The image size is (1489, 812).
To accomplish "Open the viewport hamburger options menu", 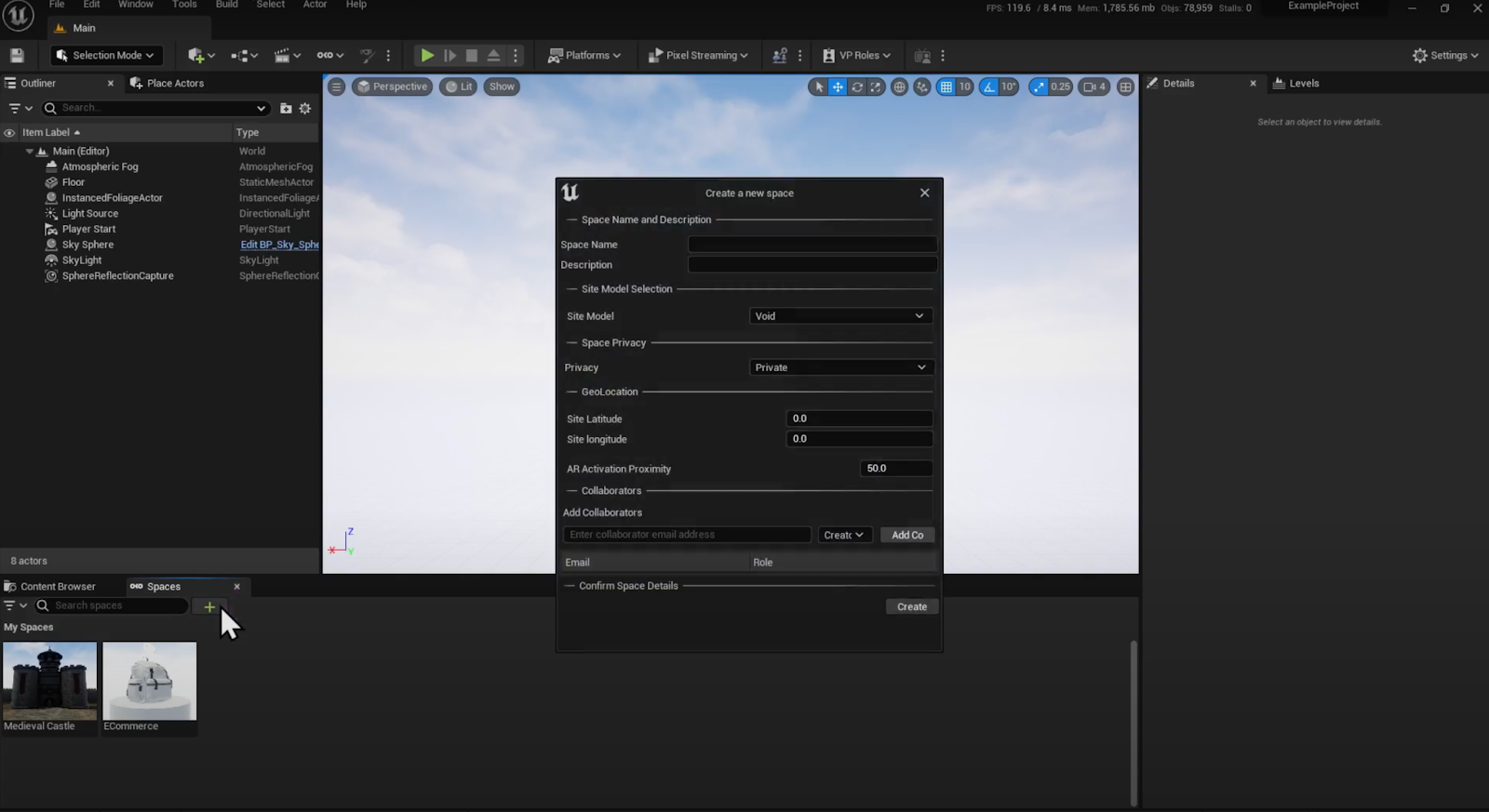I will [337, 87].
